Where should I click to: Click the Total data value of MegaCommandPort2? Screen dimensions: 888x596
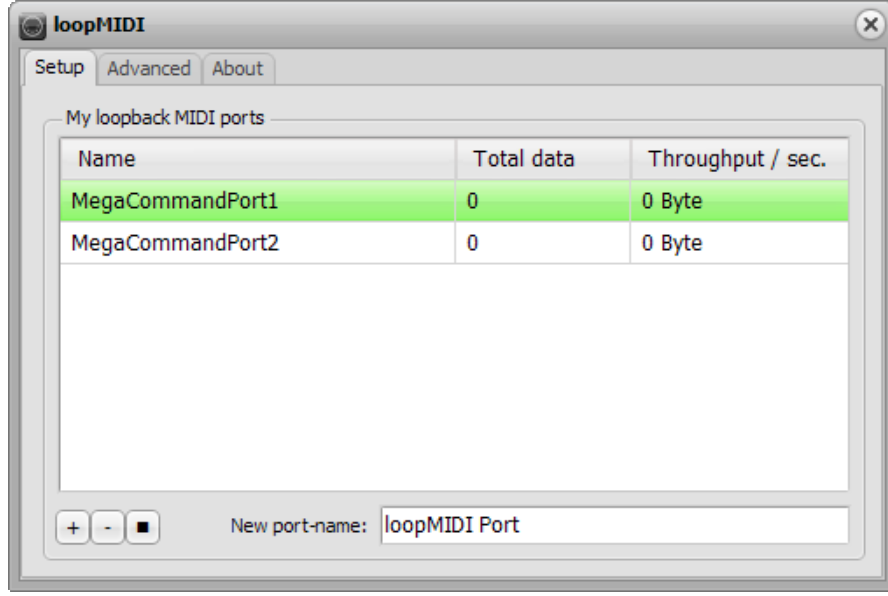(x=542, y=243)
